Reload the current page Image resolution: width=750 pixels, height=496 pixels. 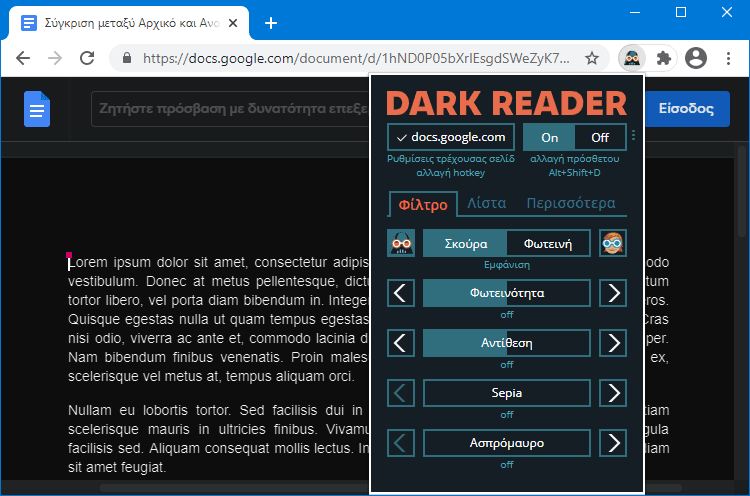pyautogui.click(x=87, y=58)
